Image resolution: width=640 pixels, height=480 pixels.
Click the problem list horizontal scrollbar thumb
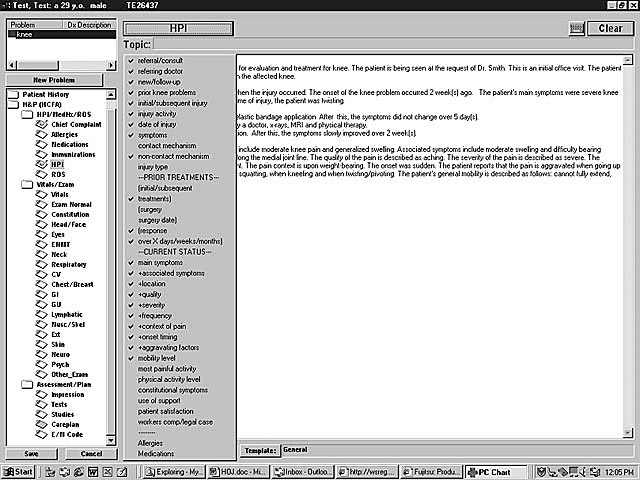(38, 65)
